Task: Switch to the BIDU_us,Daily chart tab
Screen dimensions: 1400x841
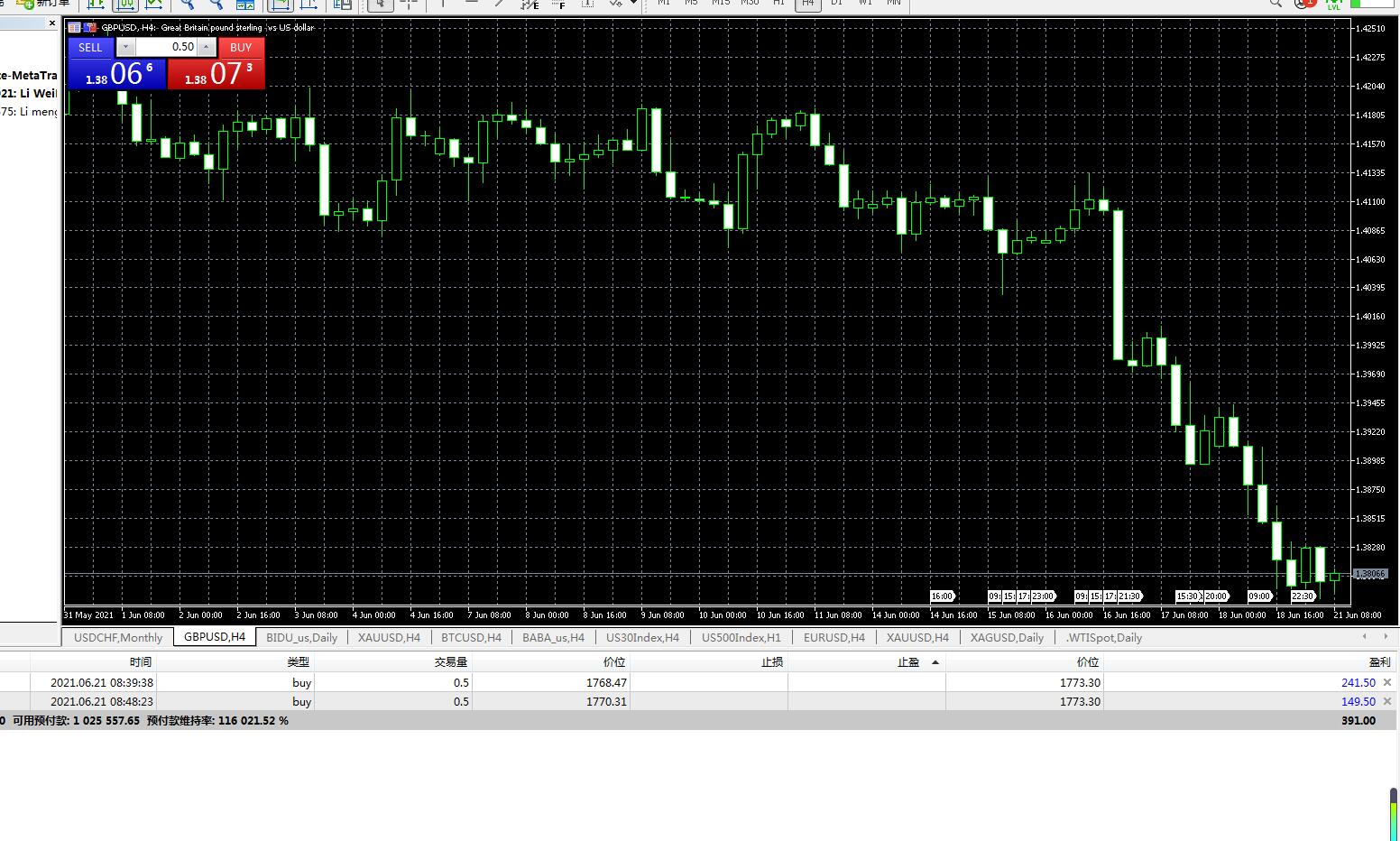Action: pos(301,637)
